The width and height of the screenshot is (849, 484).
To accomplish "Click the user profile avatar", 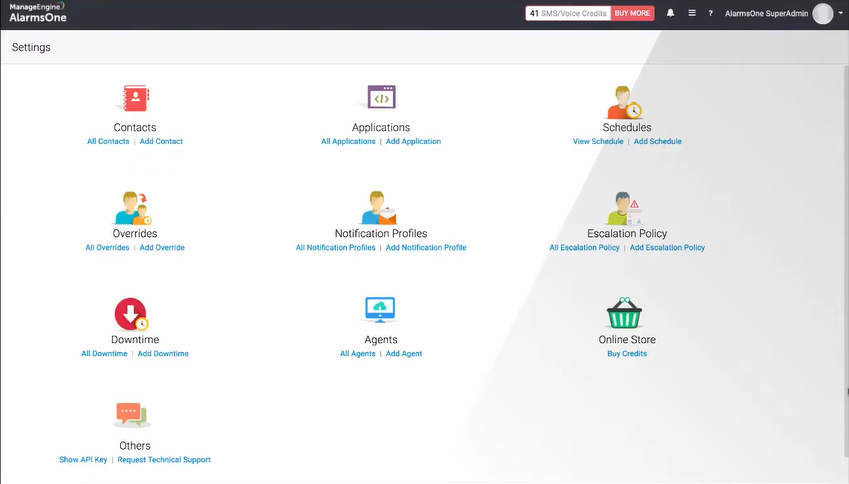I will pyautogui.click(x=823, y=14).
